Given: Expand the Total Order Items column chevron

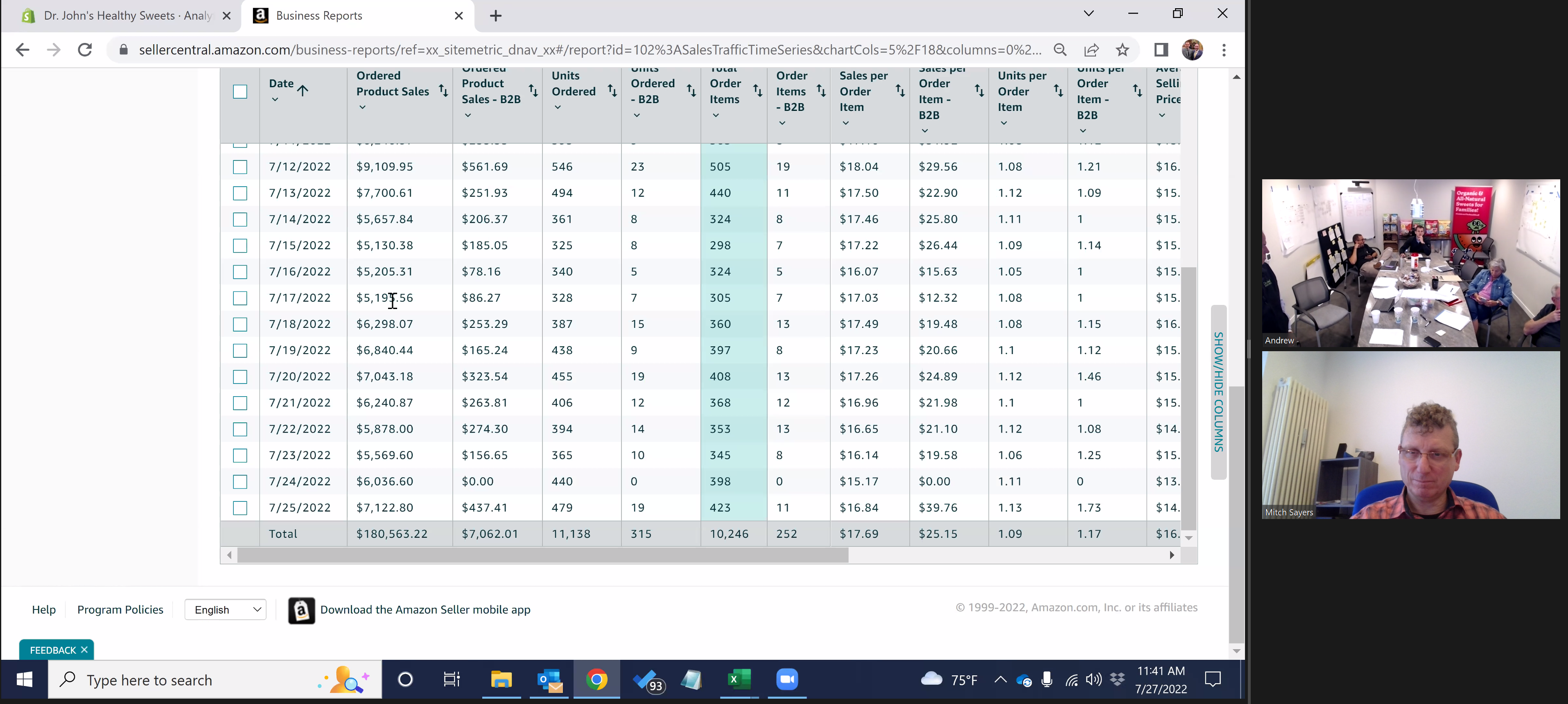Looking at the screenshot, I should click(716, 115).
